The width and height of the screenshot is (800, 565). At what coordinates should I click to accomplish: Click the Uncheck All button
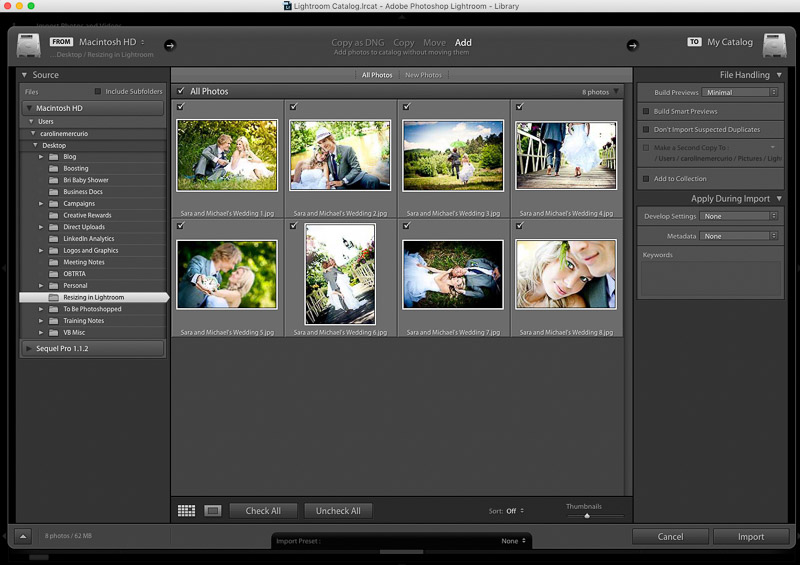coord(338,510)
